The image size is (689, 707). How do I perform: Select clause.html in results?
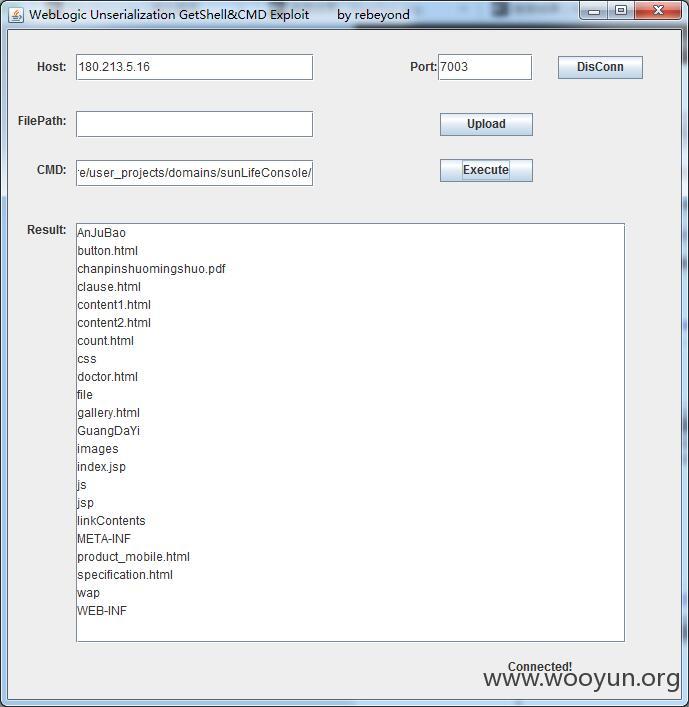tap(109, 287)
